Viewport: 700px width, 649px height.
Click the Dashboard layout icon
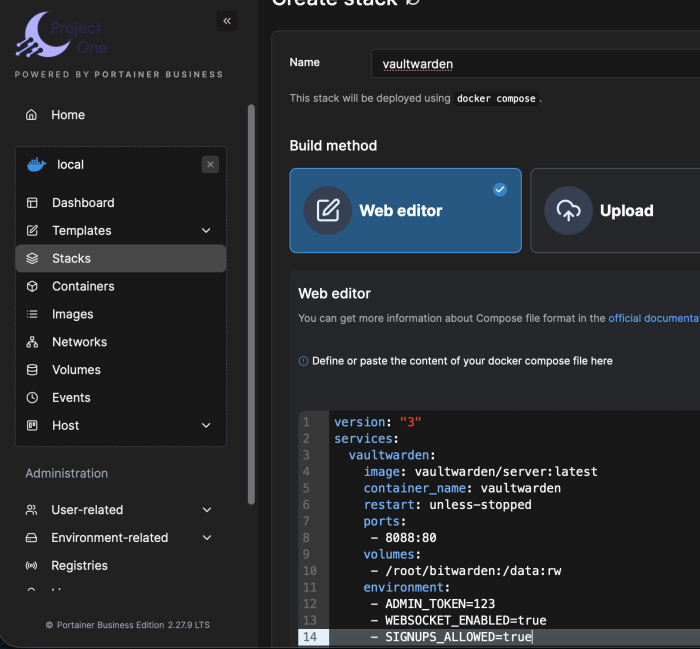(x=32, y=203)
